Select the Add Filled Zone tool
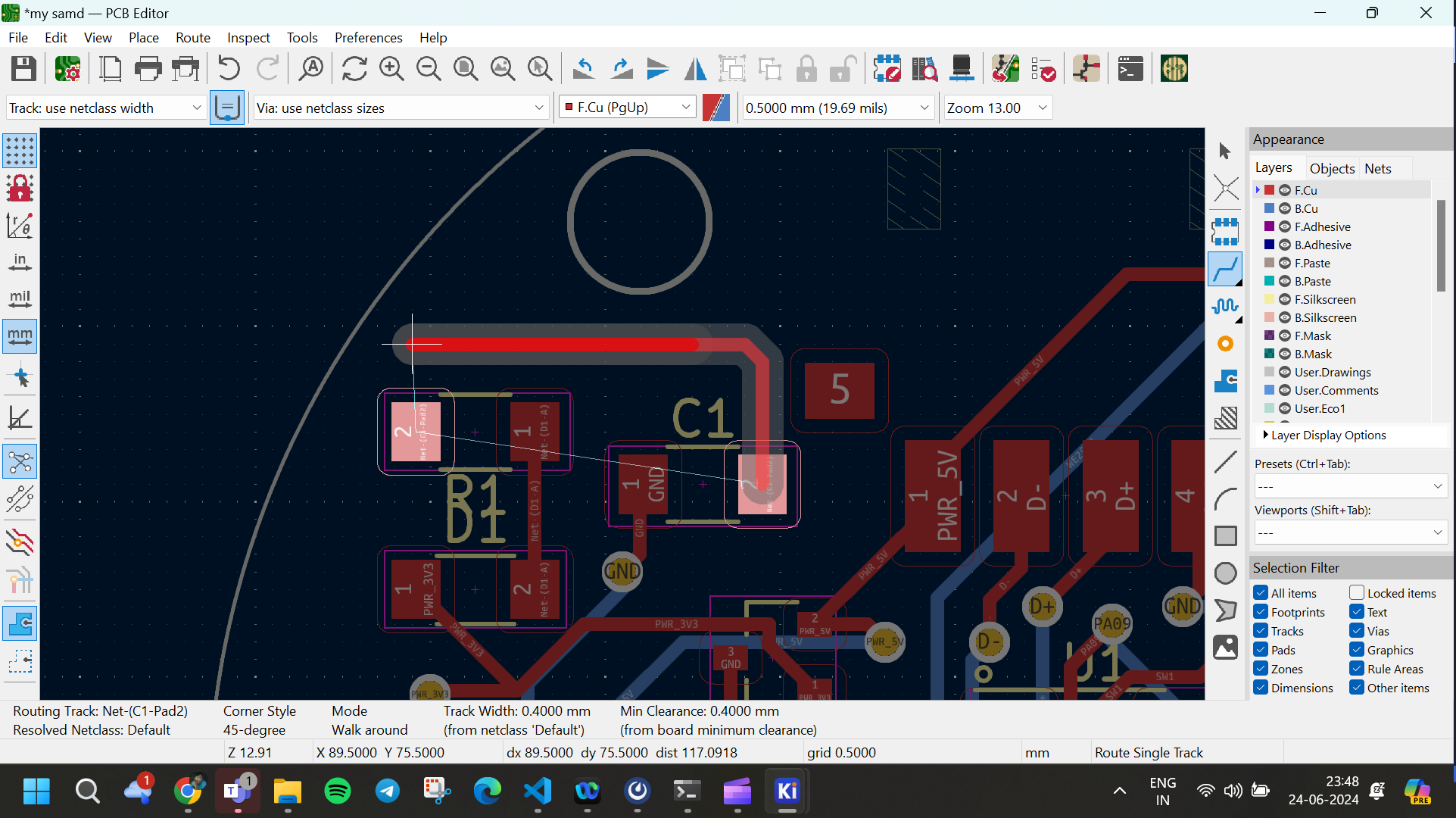The height and width of the screenshot is (818, 1456). [x=1225, y=381]
